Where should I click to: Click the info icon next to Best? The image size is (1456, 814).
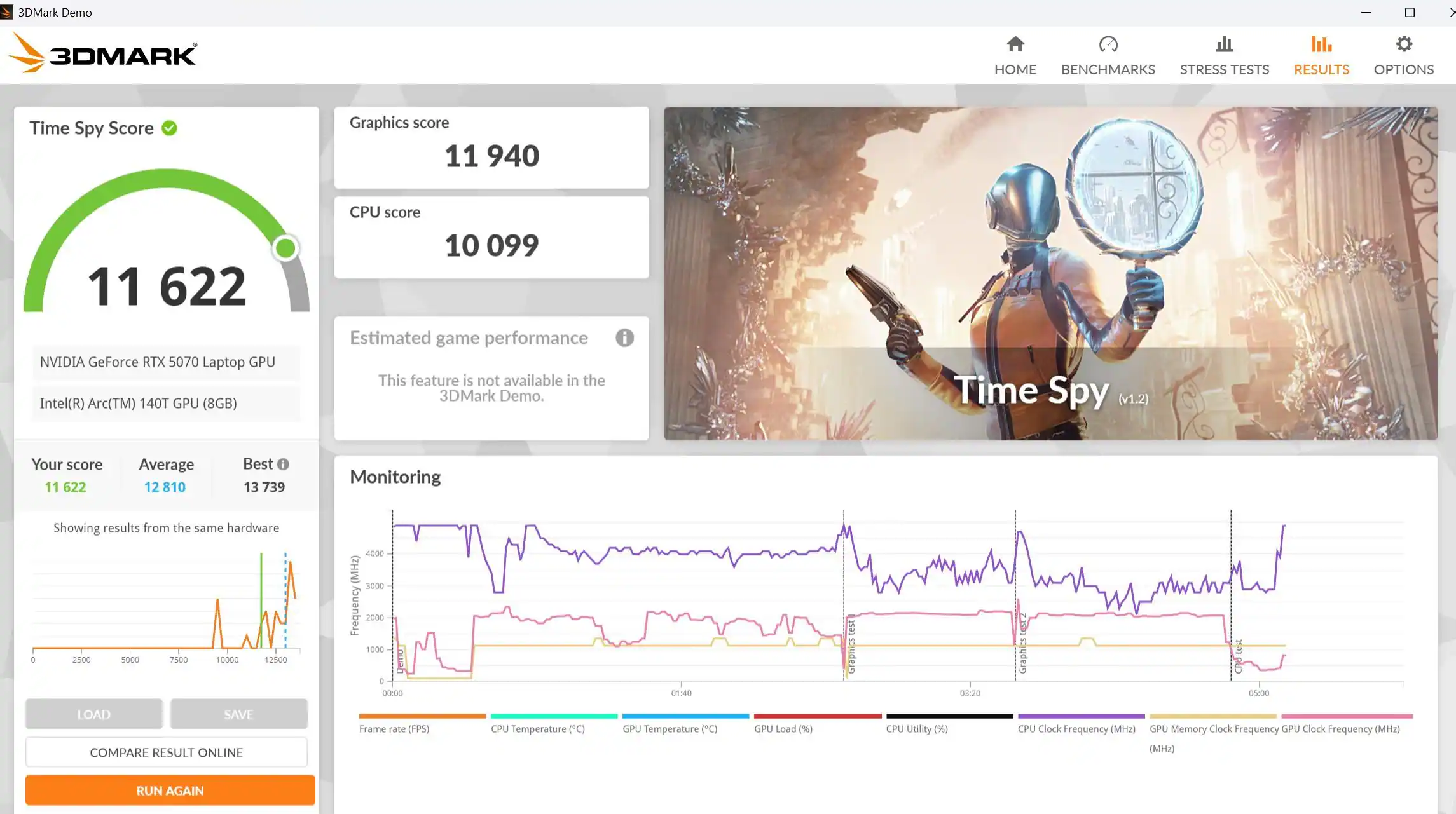[284, 465]
